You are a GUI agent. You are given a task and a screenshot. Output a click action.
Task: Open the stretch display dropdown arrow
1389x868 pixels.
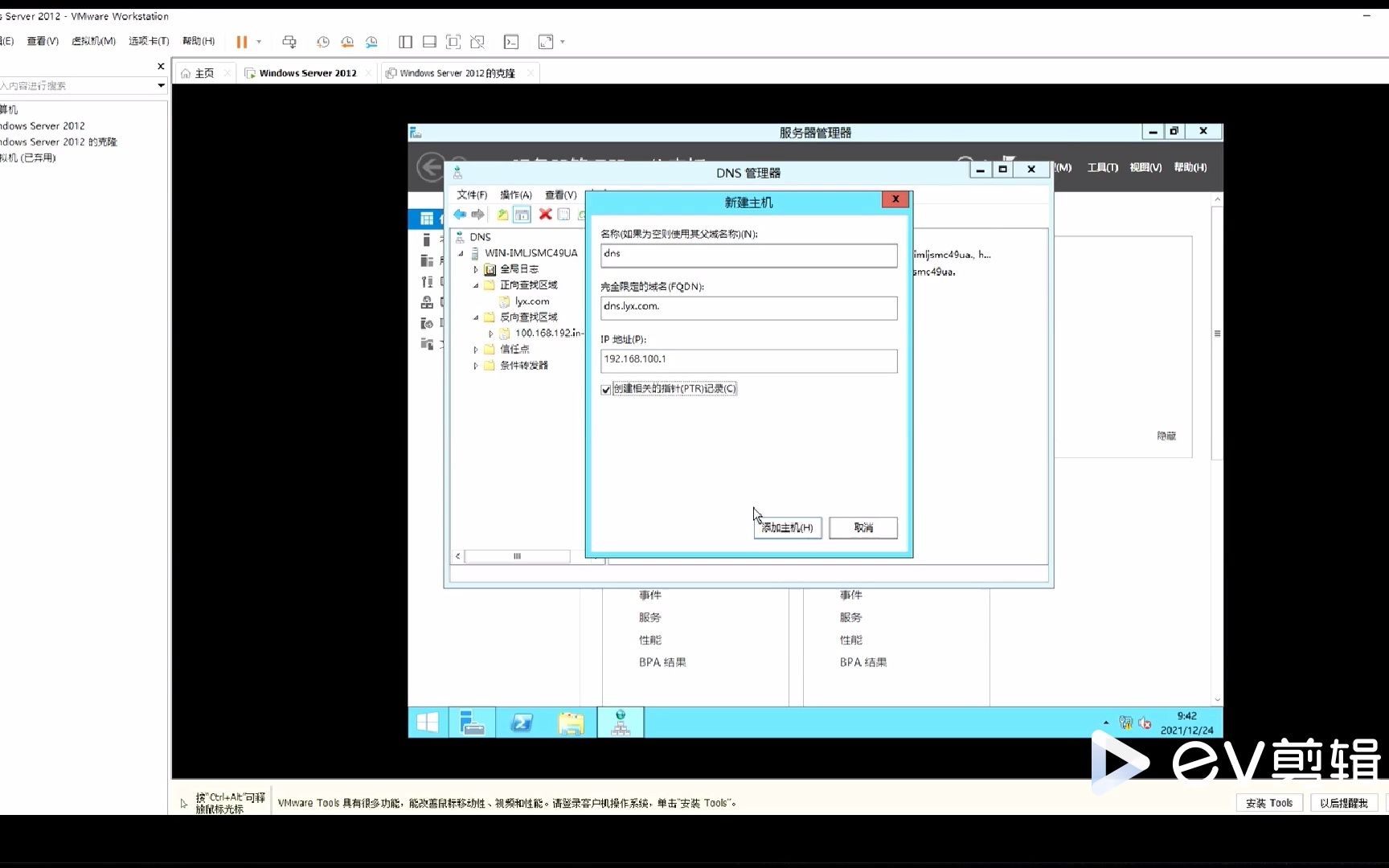click(x=563, y=42)
